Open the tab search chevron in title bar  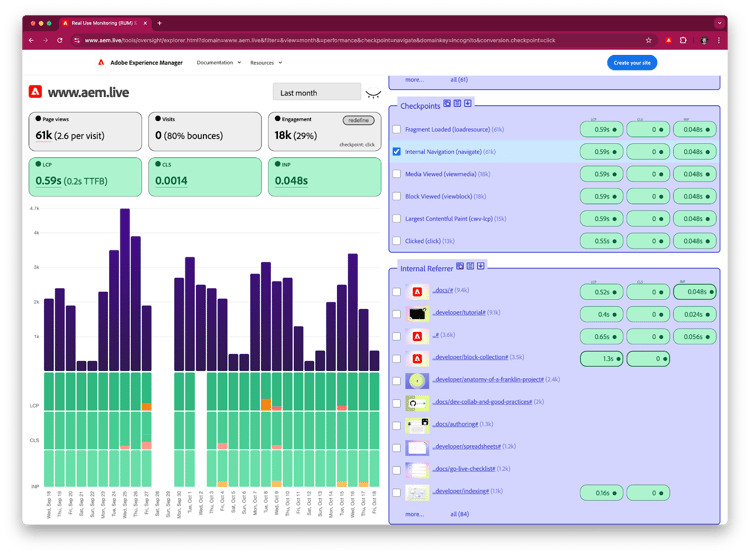coord(719,23)
